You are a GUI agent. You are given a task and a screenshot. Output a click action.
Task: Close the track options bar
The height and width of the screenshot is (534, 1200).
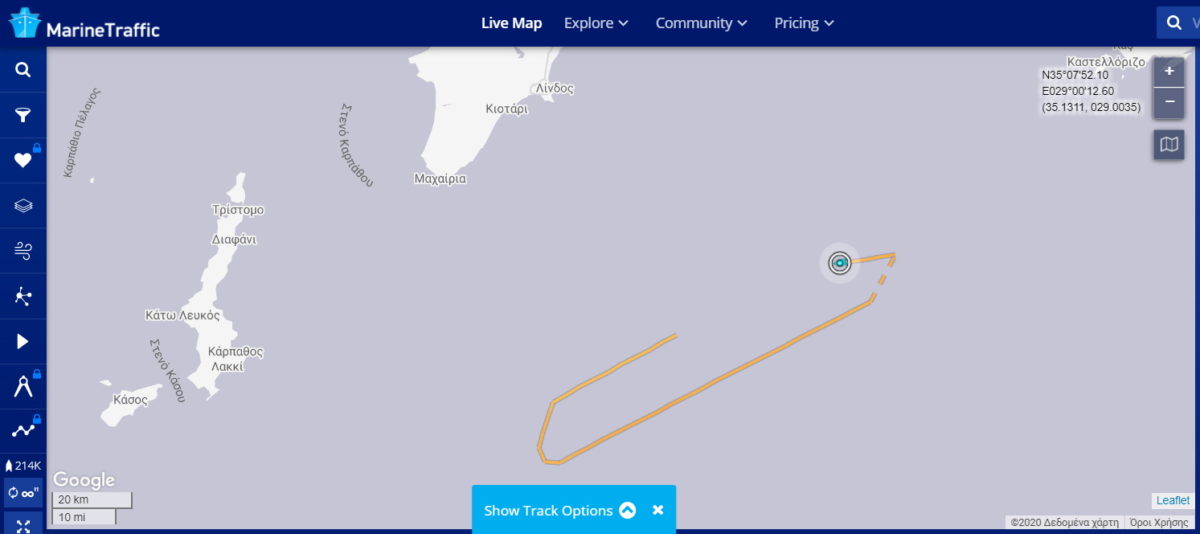(x=658, y=510)
